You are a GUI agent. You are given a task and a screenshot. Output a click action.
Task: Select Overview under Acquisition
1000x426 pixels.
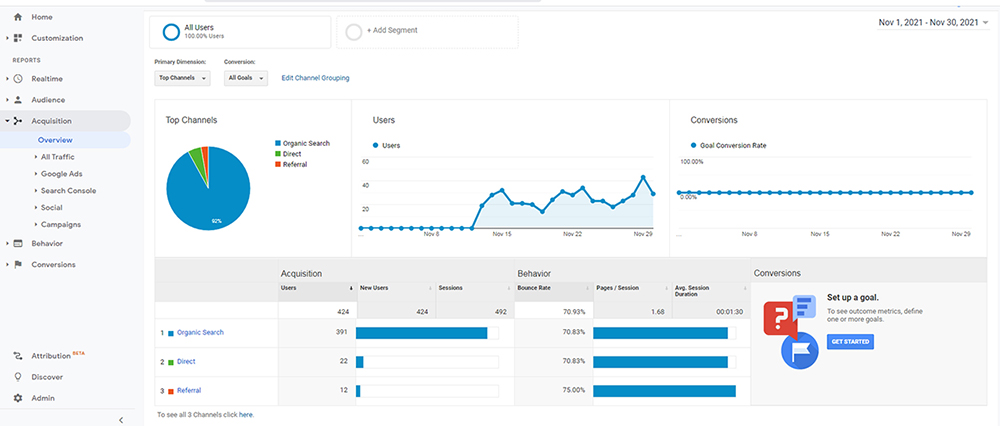coord(55,140)
